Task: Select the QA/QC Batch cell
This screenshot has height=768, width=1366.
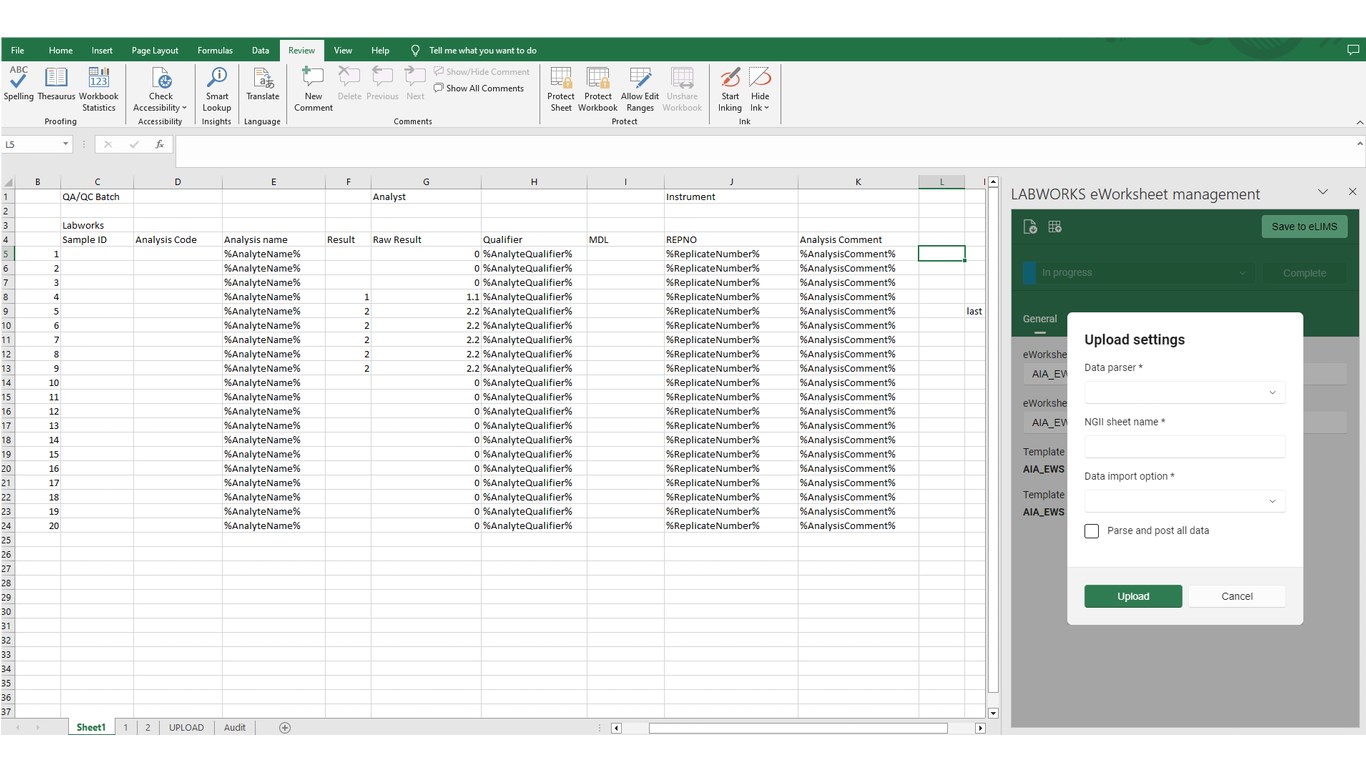Action: (x=97, y=197)
